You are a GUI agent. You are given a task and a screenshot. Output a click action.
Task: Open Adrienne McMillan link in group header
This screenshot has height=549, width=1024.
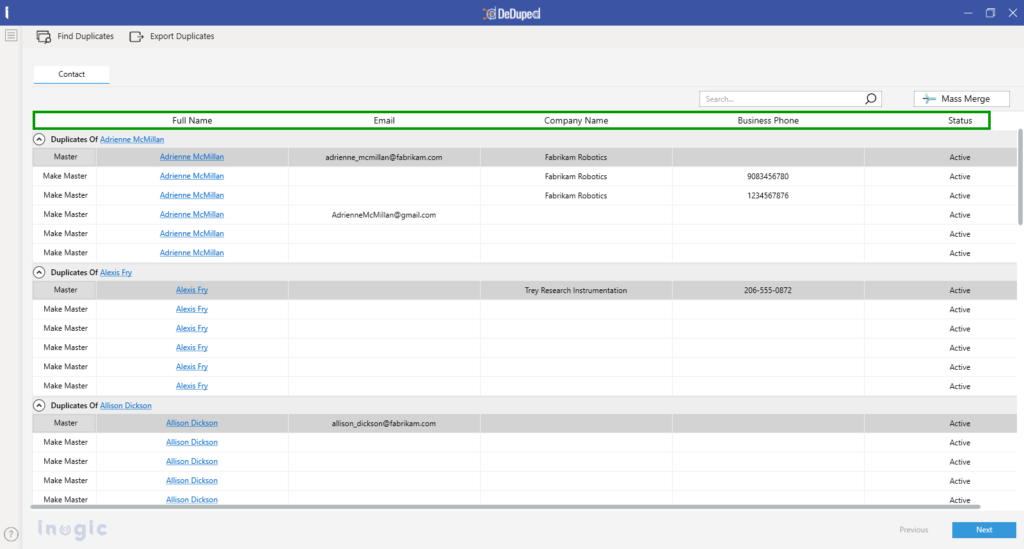click(132, 140)
